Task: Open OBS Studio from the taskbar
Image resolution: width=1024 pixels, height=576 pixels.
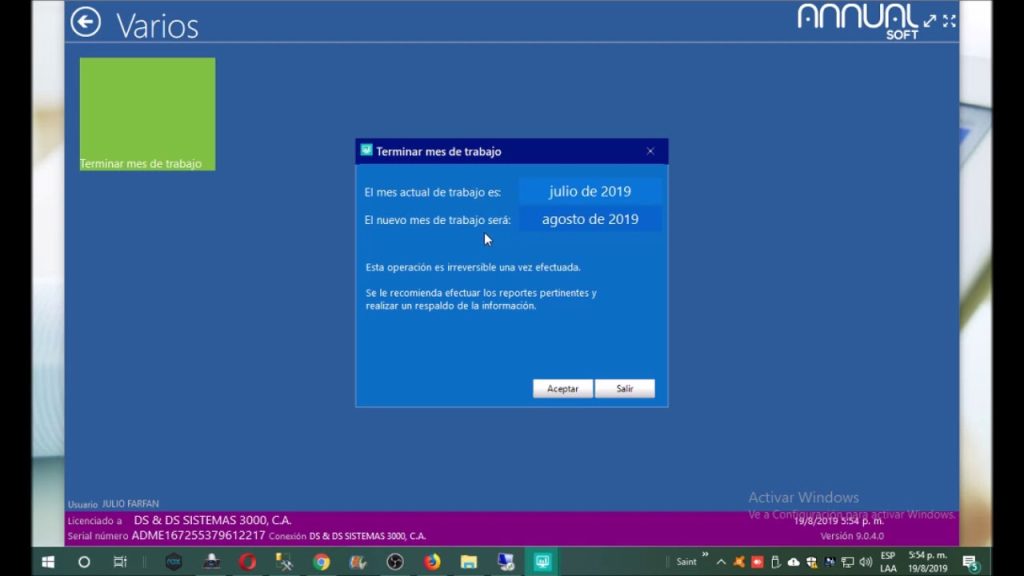Action: click(395, 561)
